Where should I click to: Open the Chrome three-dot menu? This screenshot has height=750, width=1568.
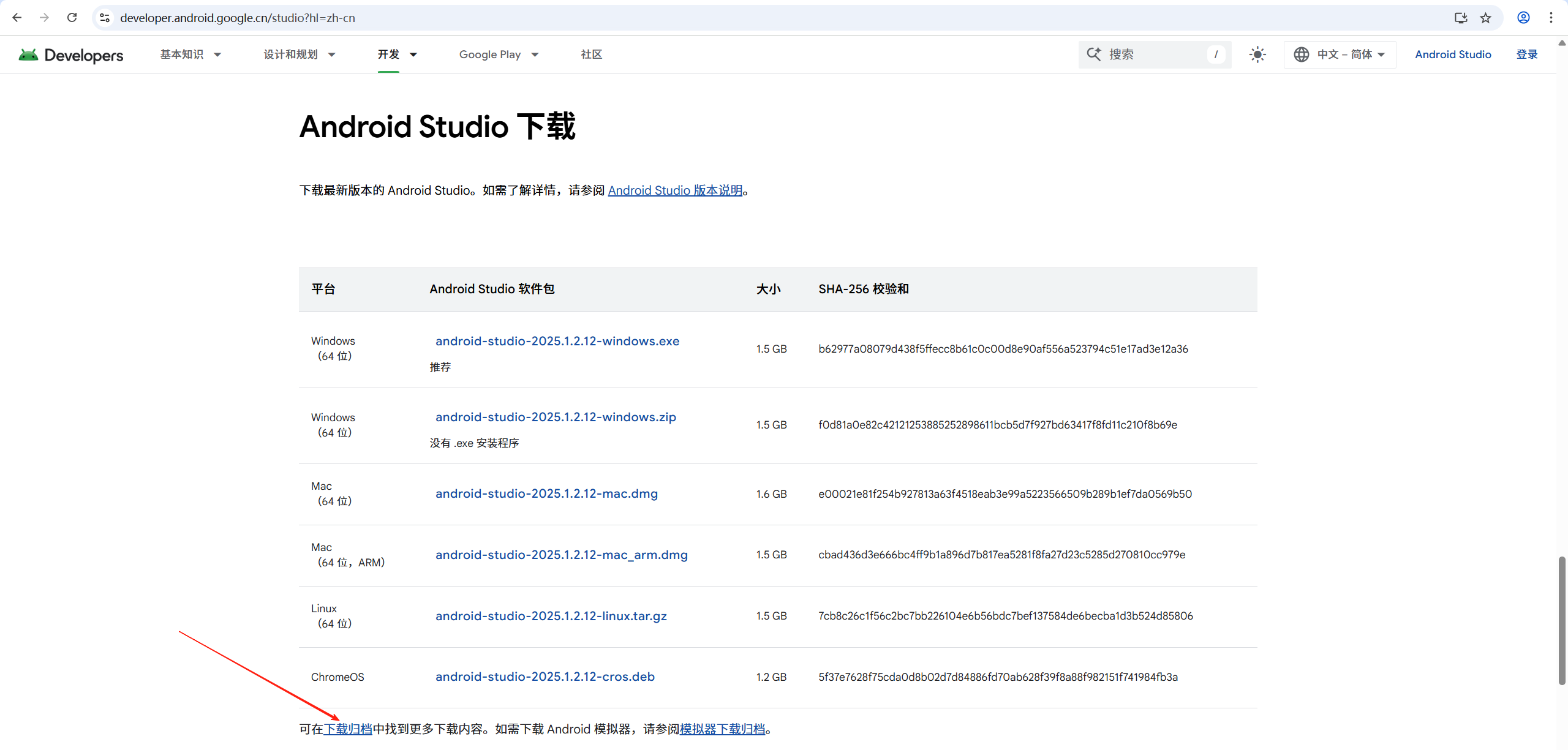click(1551, 18)
